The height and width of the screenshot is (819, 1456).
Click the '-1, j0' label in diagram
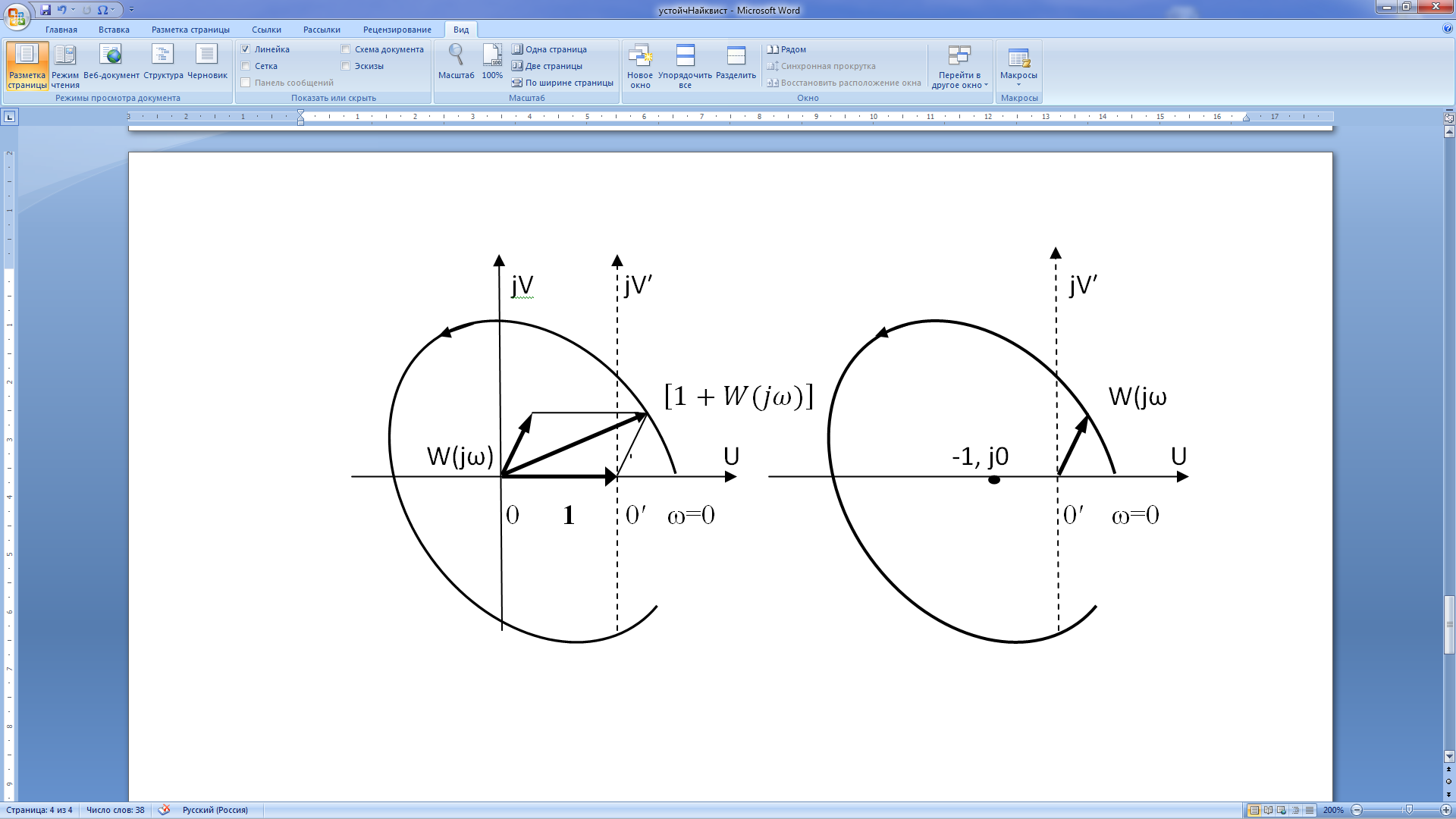coord(980,456)
